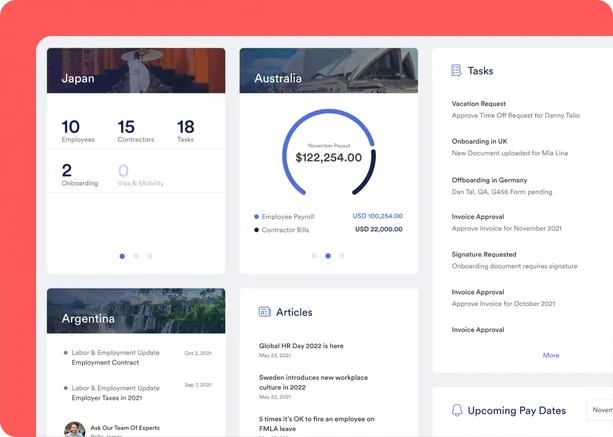Click 'New Document uploaded for Mia Lina' text
The width and height of the screenshot is (613, 437).
510,153
